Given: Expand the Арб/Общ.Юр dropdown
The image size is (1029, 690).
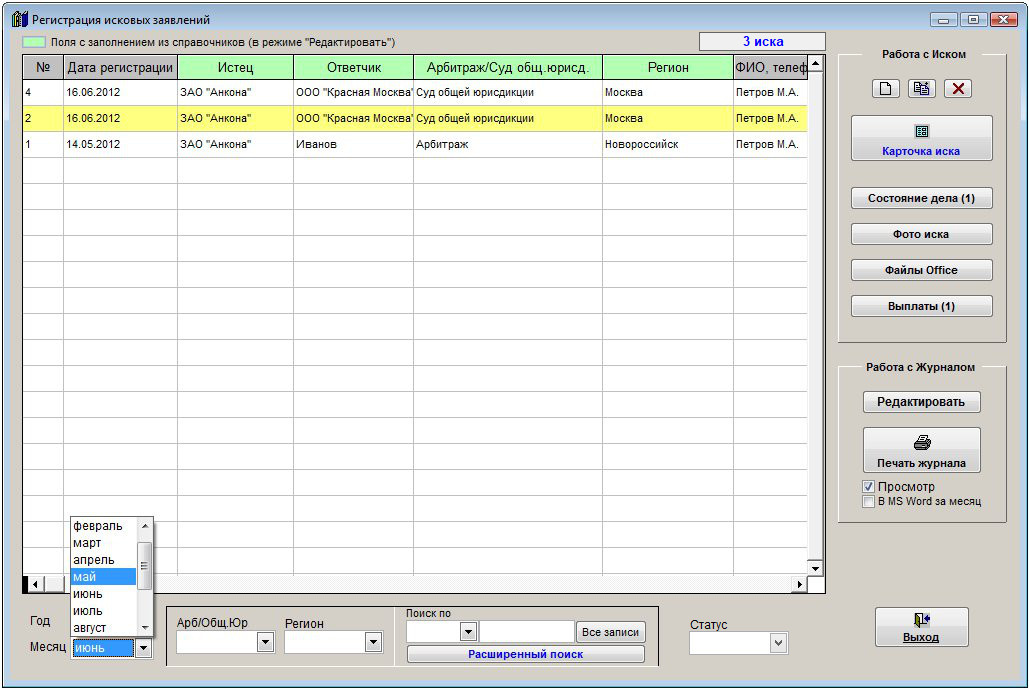Looking at the screenshot, I should click(x=265, y=642).
